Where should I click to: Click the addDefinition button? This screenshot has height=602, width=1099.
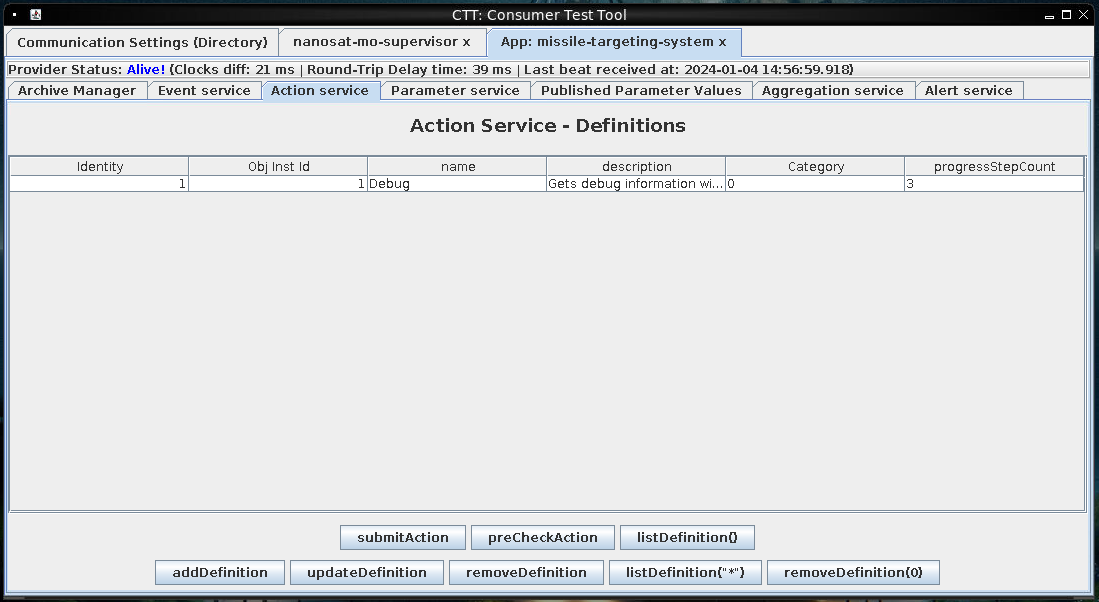[x=220, y=573]
